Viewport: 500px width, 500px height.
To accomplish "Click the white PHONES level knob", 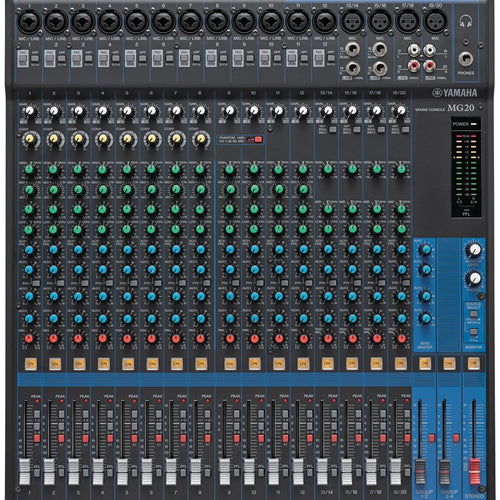I will pos(475,278).
